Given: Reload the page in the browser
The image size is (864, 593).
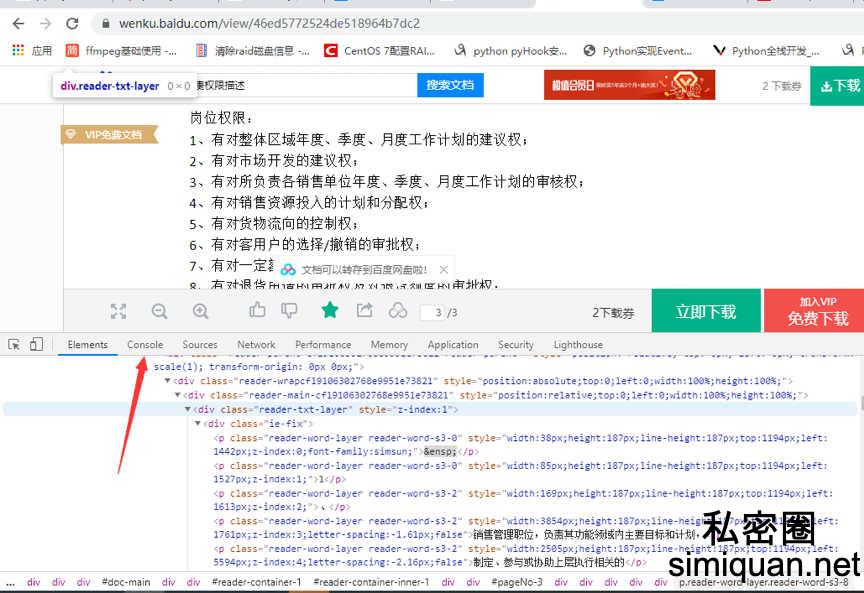Looking at the screenshot, I should 72,23.
